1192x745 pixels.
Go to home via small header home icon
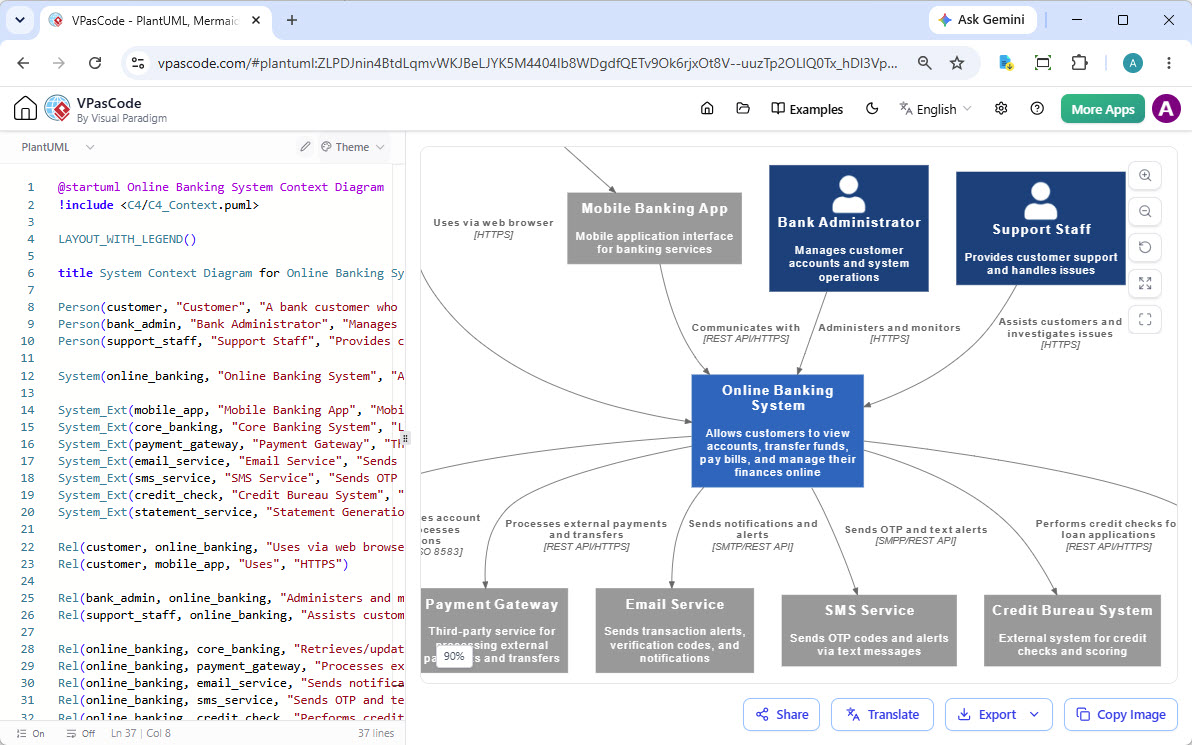tap(707, 109)
